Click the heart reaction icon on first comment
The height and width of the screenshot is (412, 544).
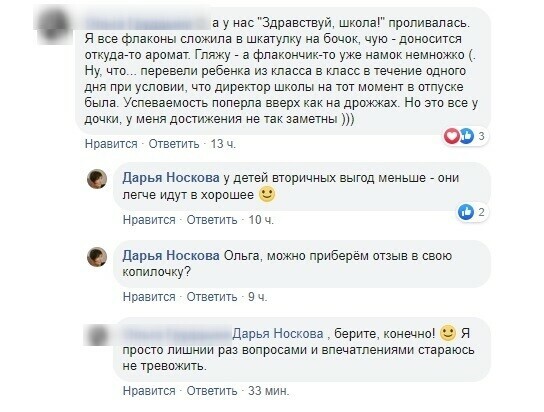452,136
